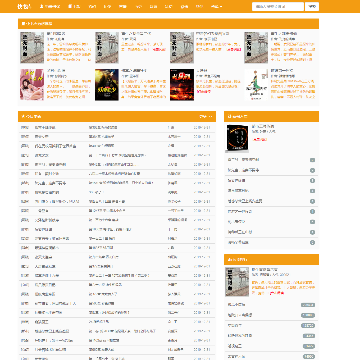Open the second navigation item with list icon
The height and width of the screenshot is (360, 360).
tap(74, 6)
